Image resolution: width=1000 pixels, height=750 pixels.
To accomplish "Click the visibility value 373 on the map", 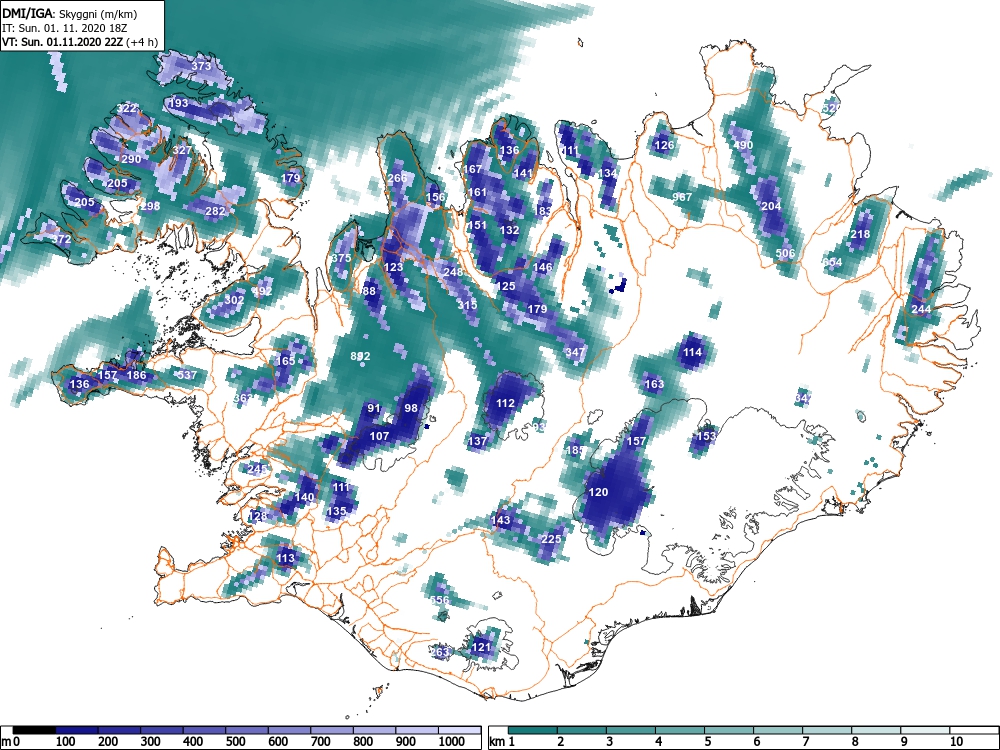I will [x=201, y=66].
